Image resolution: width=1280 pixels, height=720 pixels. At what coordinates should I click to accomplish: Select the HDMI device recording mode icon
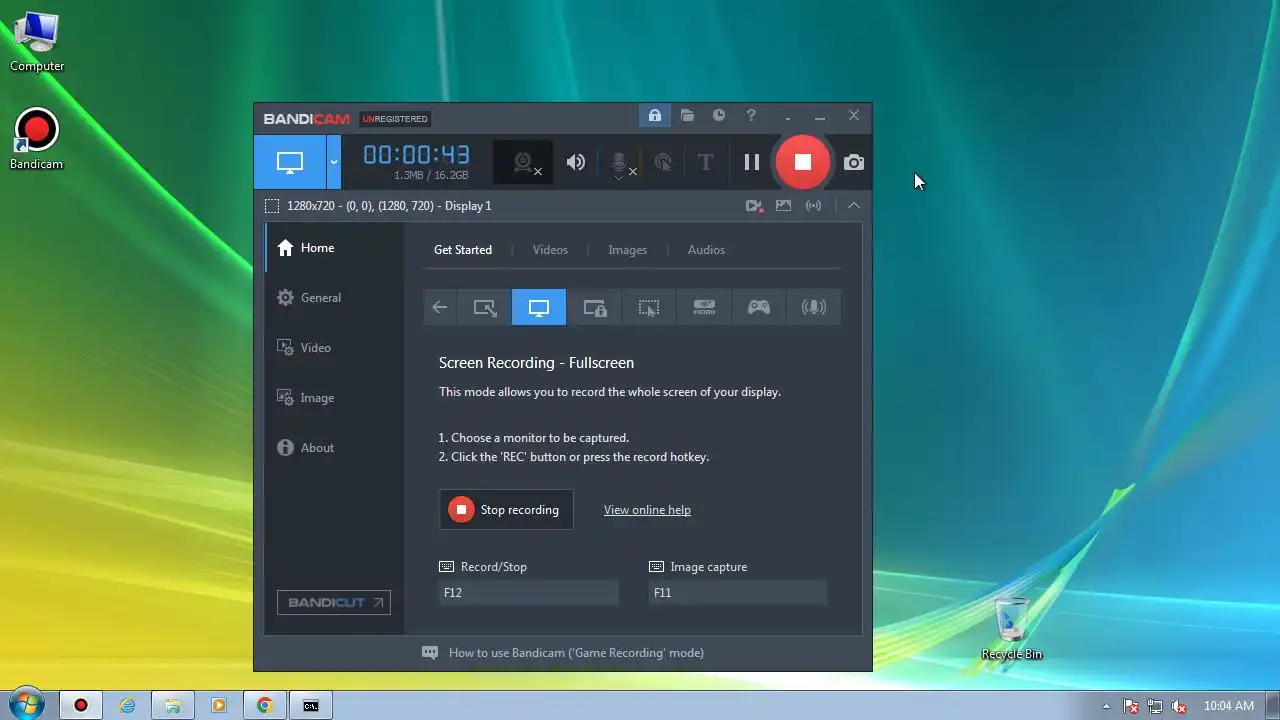(x=704, y=308)
